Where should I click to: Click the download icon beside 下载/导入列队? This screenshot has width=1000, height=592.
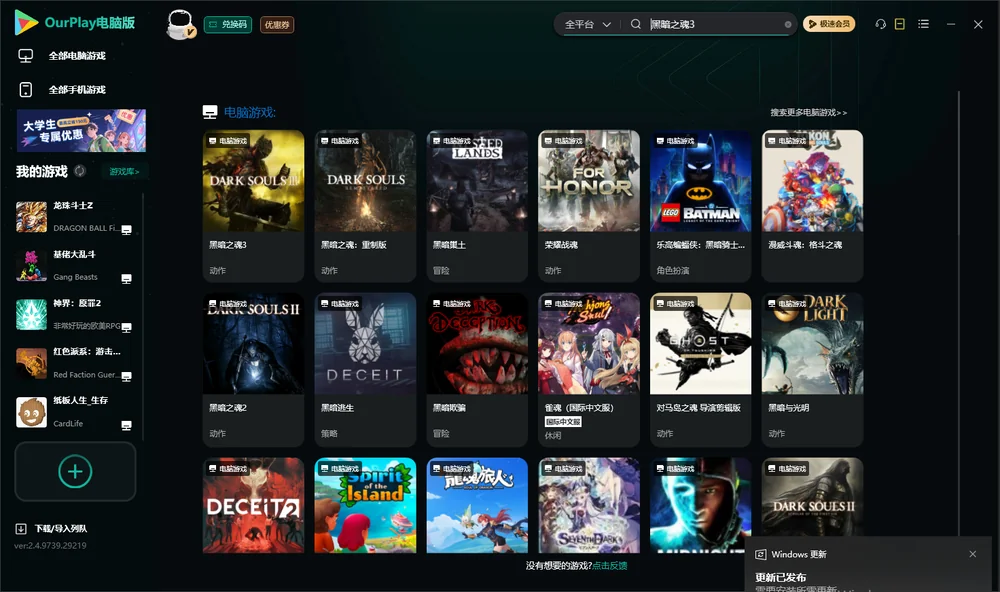(x=20, y=528)
